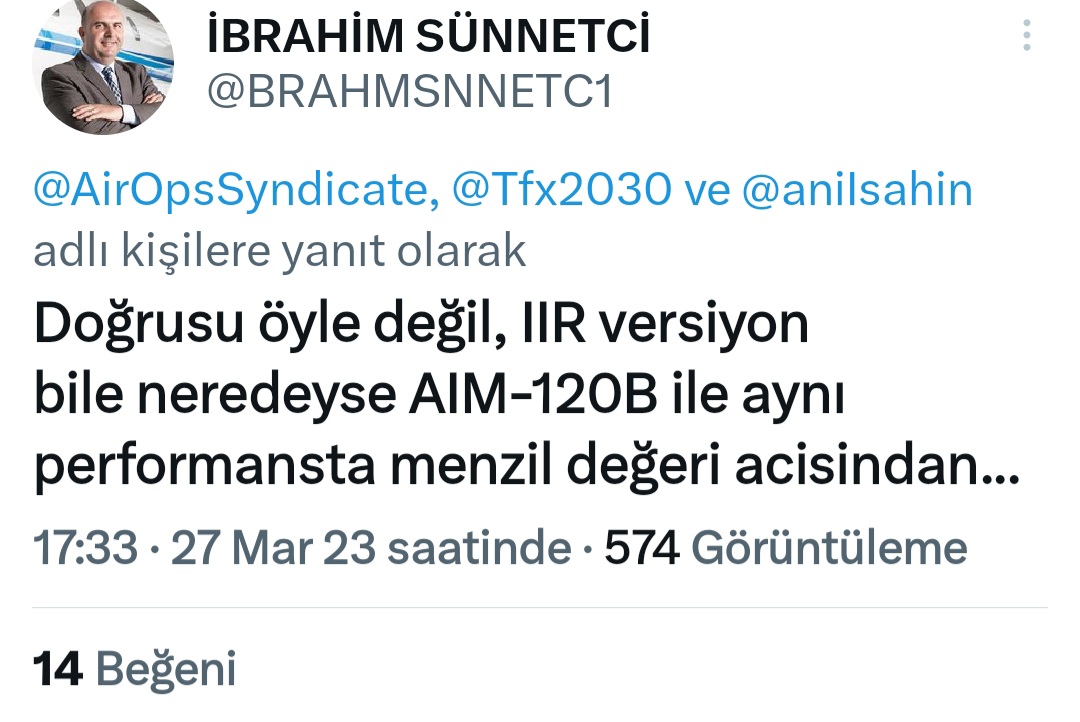This screenshot has width=1080, height=722.
Task: Open the @Tfx2030 mentioned profile
Action: point(561,189)
